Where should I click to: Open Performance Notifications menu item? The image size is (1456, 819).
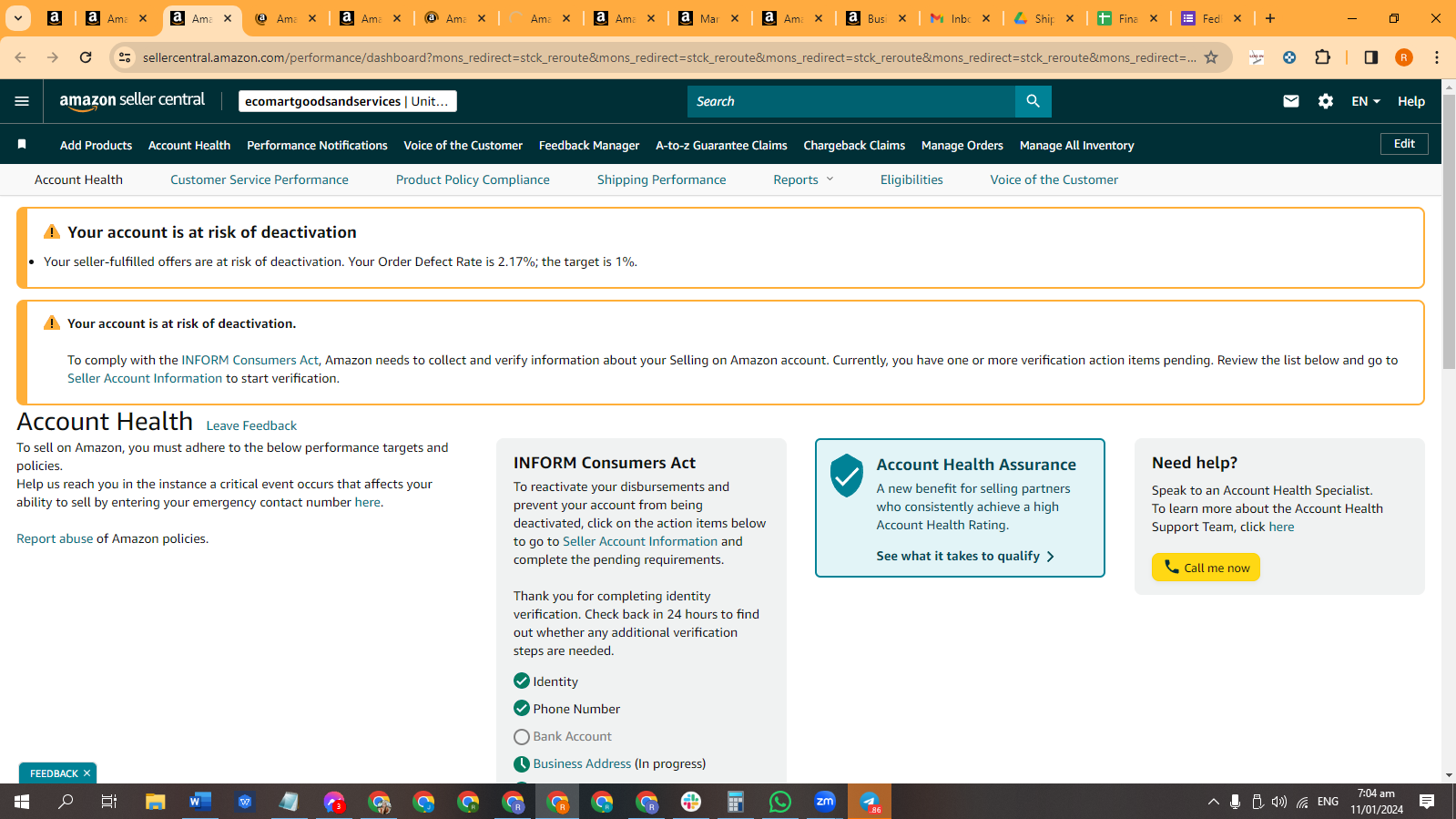317,145
